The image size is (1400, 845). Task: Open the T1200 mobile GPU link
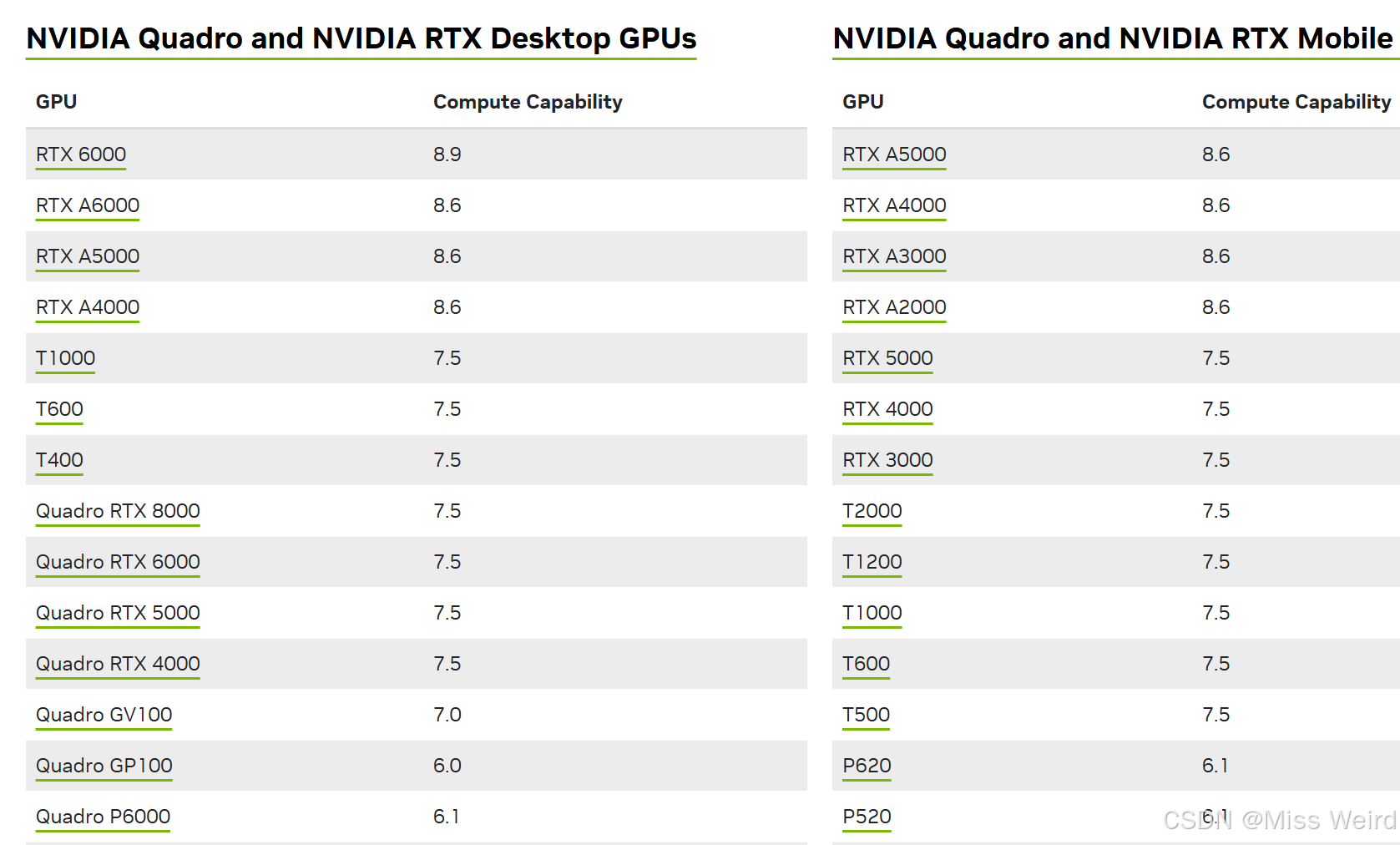coord(872,562)
